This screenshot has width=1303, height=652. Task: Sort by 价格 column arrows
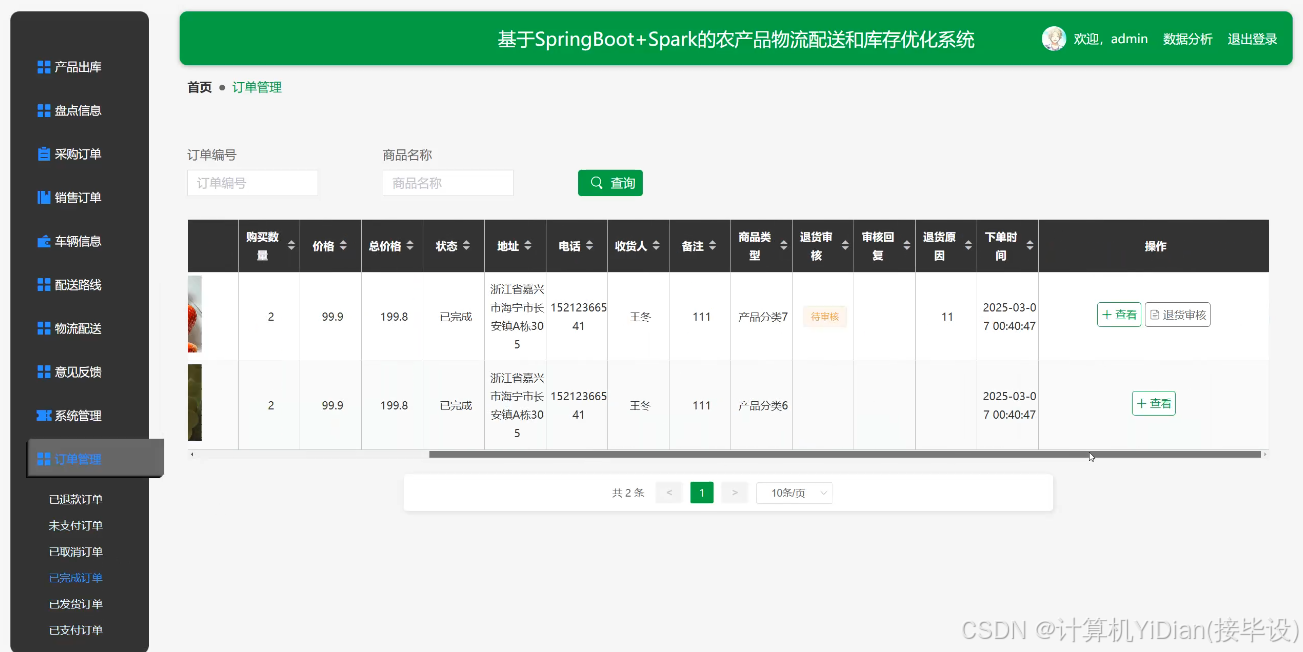343,246
